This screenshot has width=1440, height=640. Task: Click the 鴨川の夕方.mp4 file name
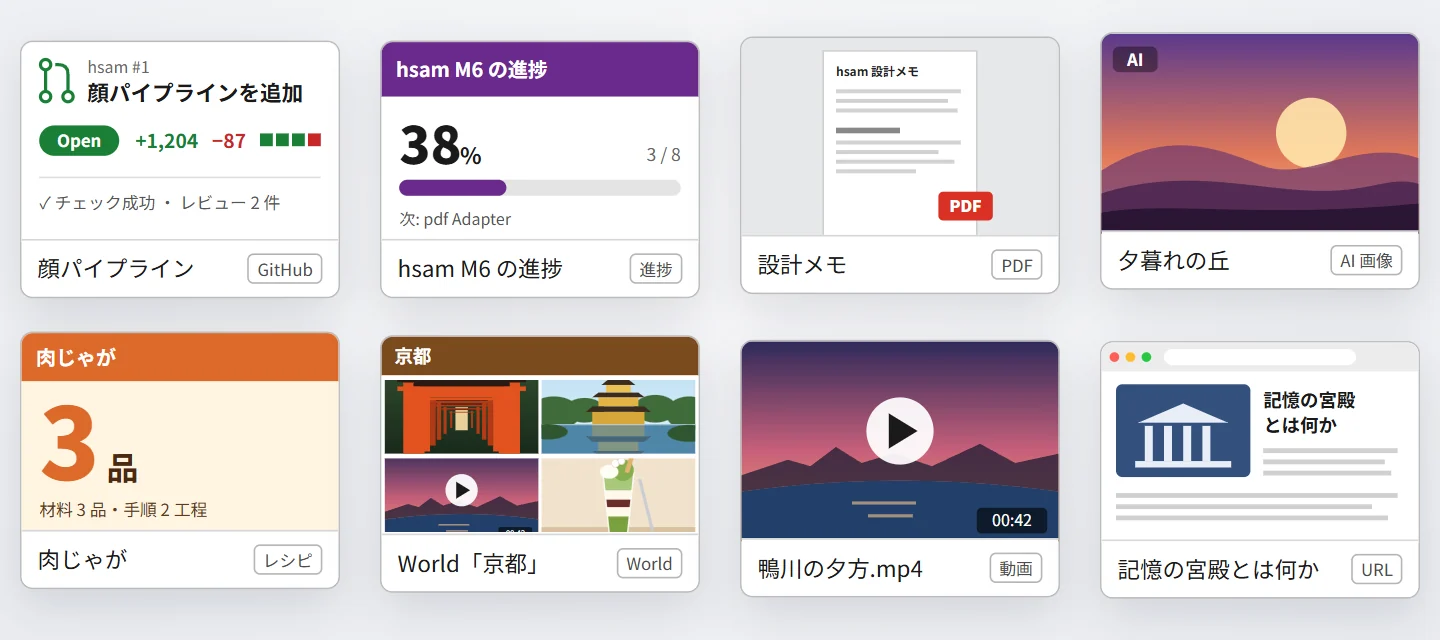point(840,569)
